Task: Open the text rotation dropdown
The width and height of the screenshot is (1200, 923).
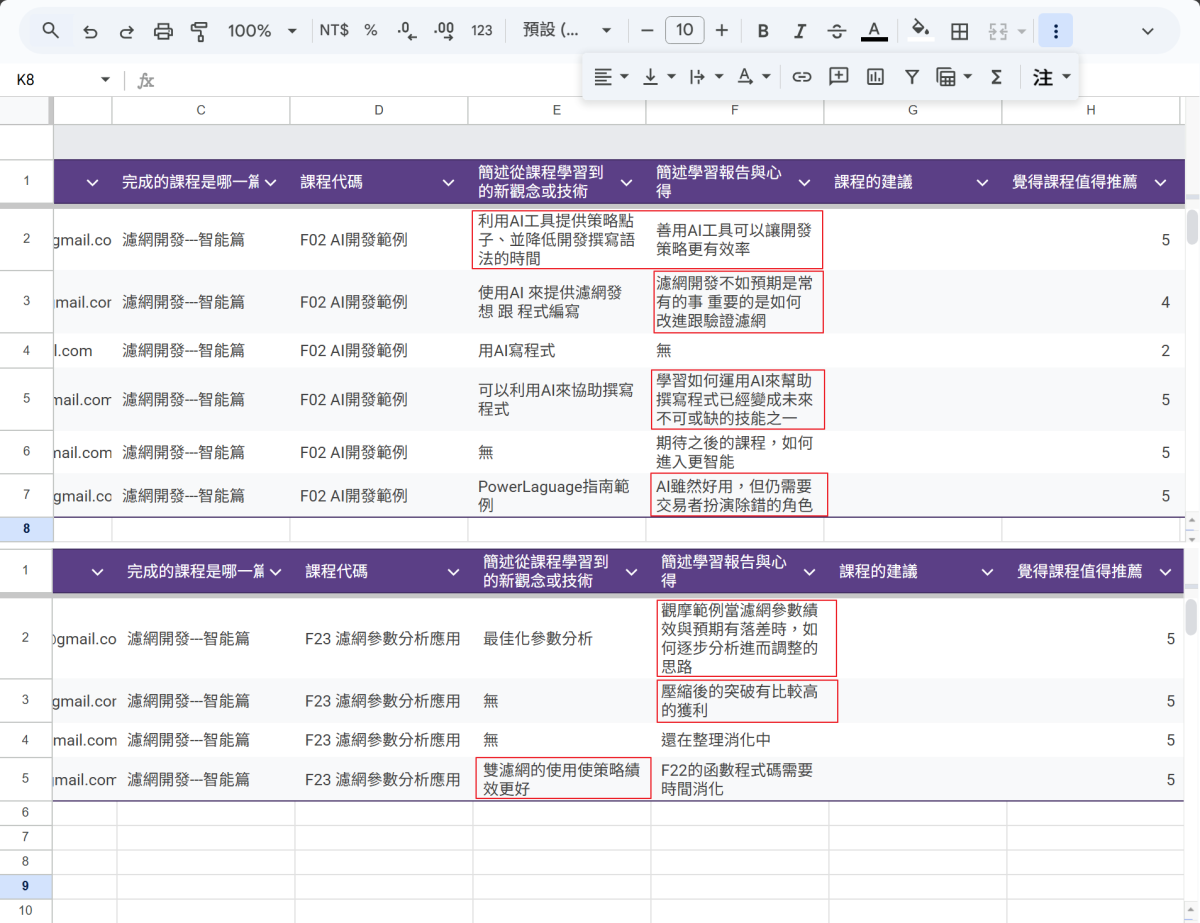Action: [754, 76]
